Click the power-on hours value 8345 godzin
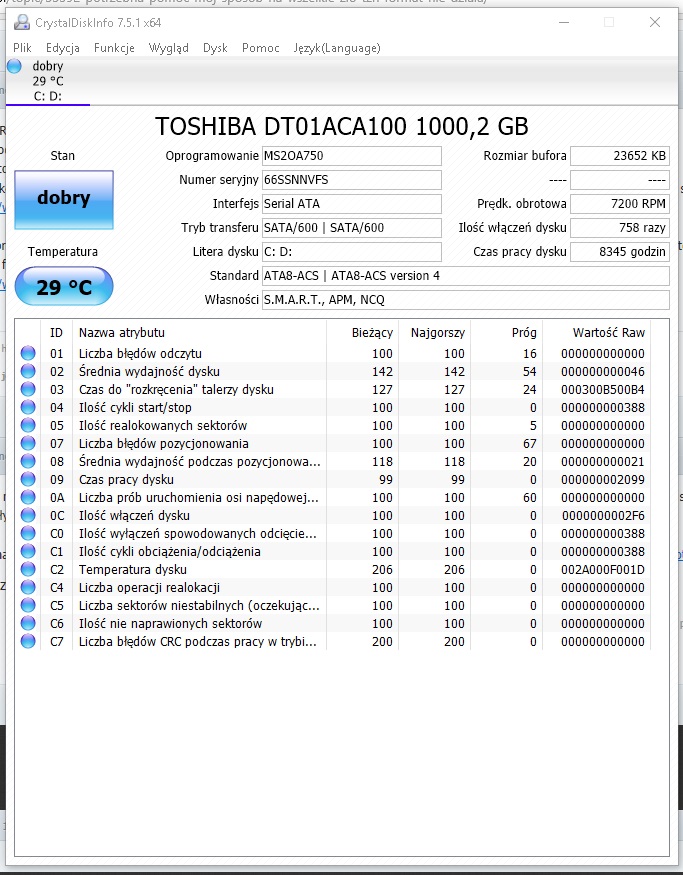The image size is (683, 875). click(619, 252)
